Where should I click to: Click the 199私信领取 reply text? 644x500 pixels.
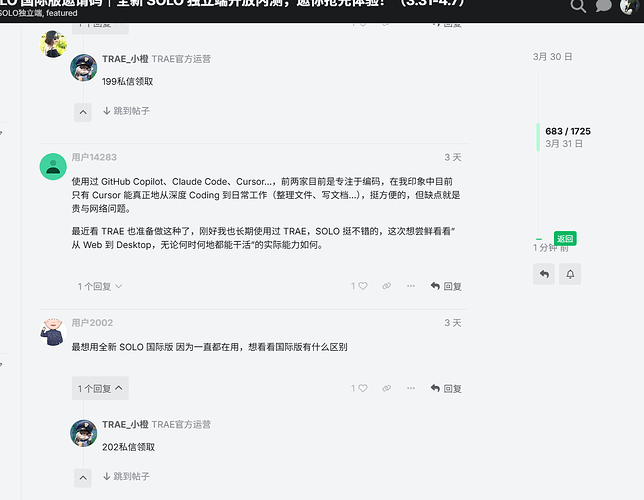[x=127, y=82]
